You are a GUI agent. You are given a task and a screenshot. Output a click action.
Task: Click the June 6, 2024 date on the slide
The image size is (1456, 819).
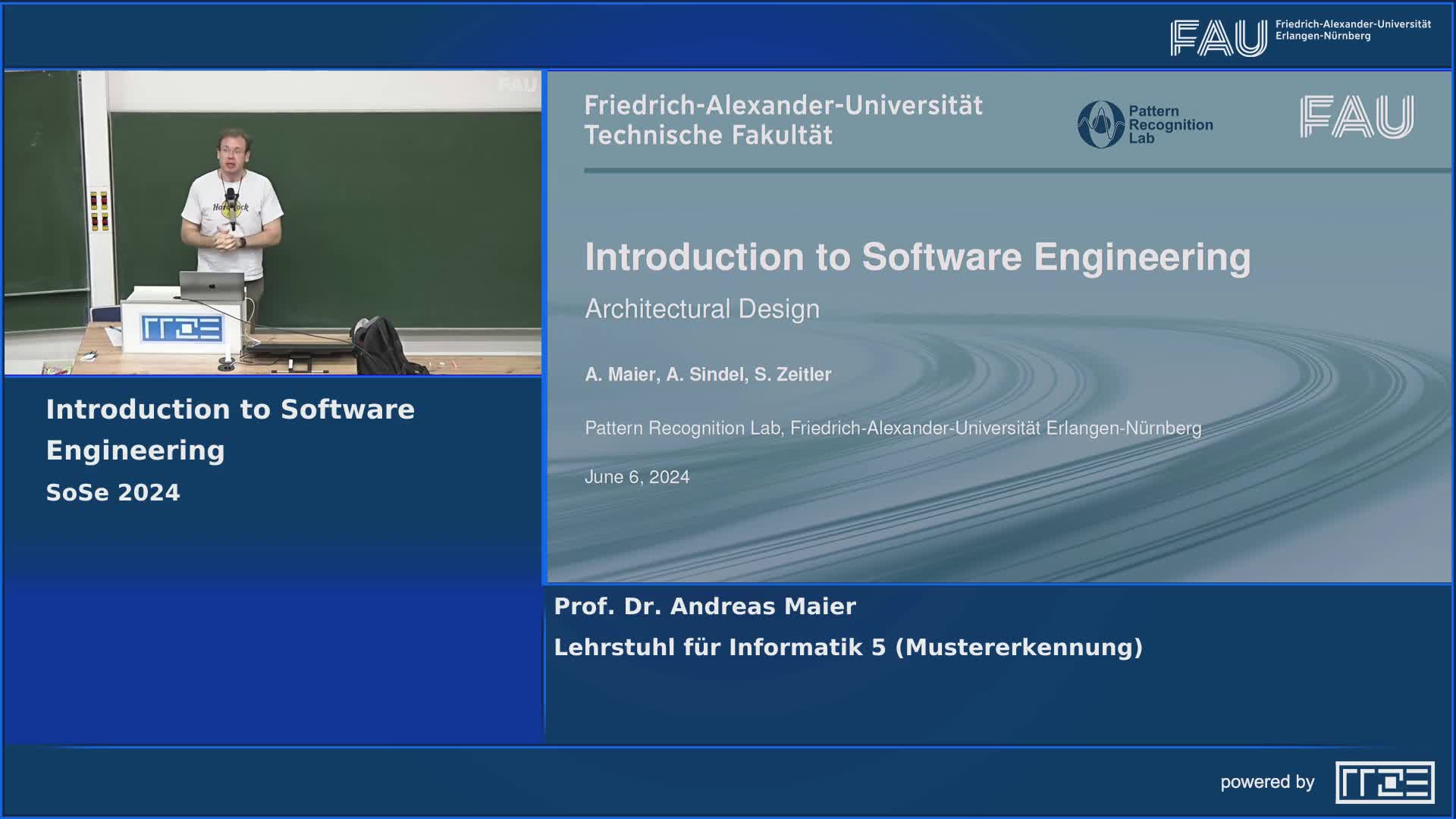point(637,477)
